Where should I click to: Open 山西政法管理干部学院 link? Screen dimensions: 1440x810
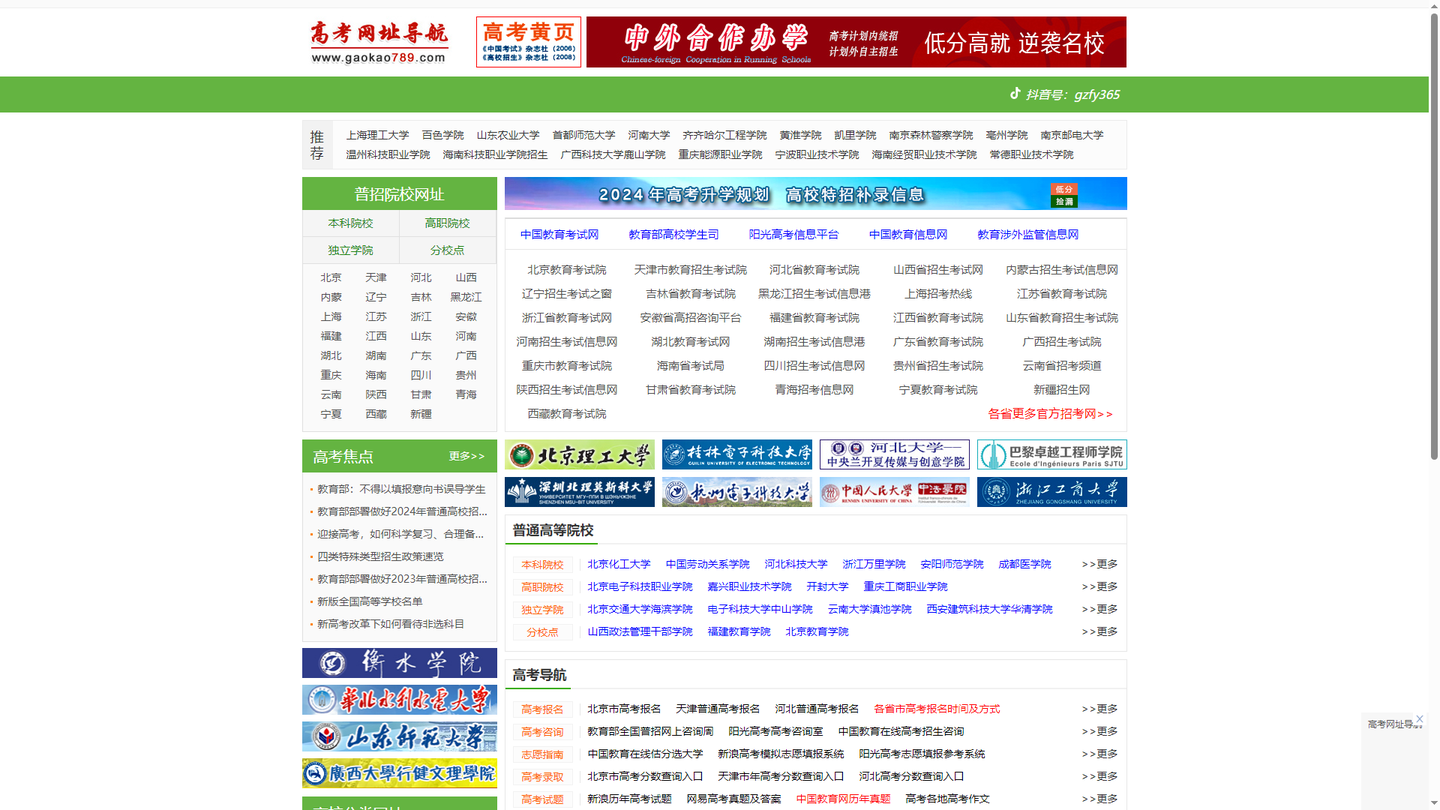pos(640,631)
